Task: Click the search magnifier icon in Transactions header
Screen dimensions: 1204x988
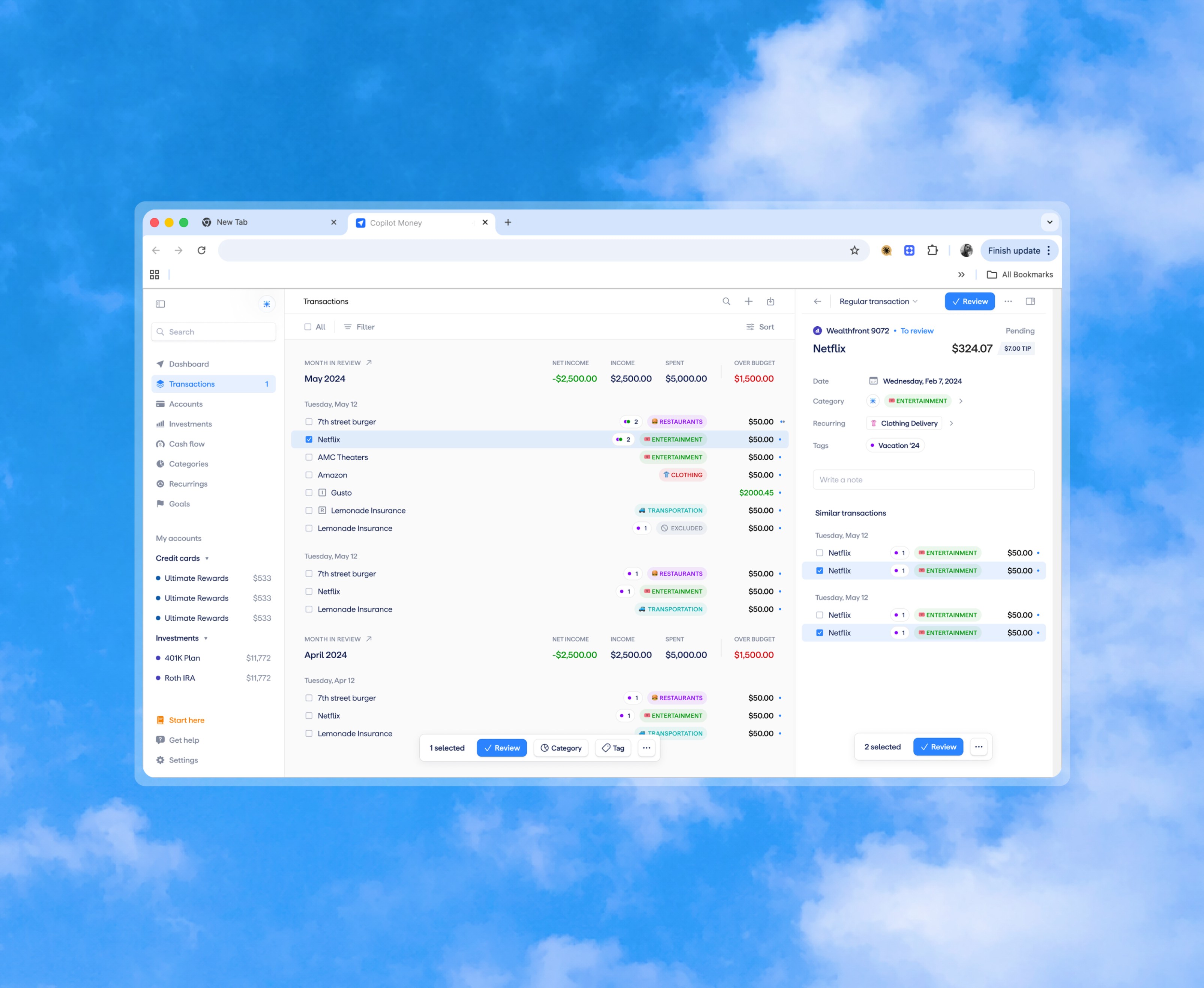Action: pos(726,302)
